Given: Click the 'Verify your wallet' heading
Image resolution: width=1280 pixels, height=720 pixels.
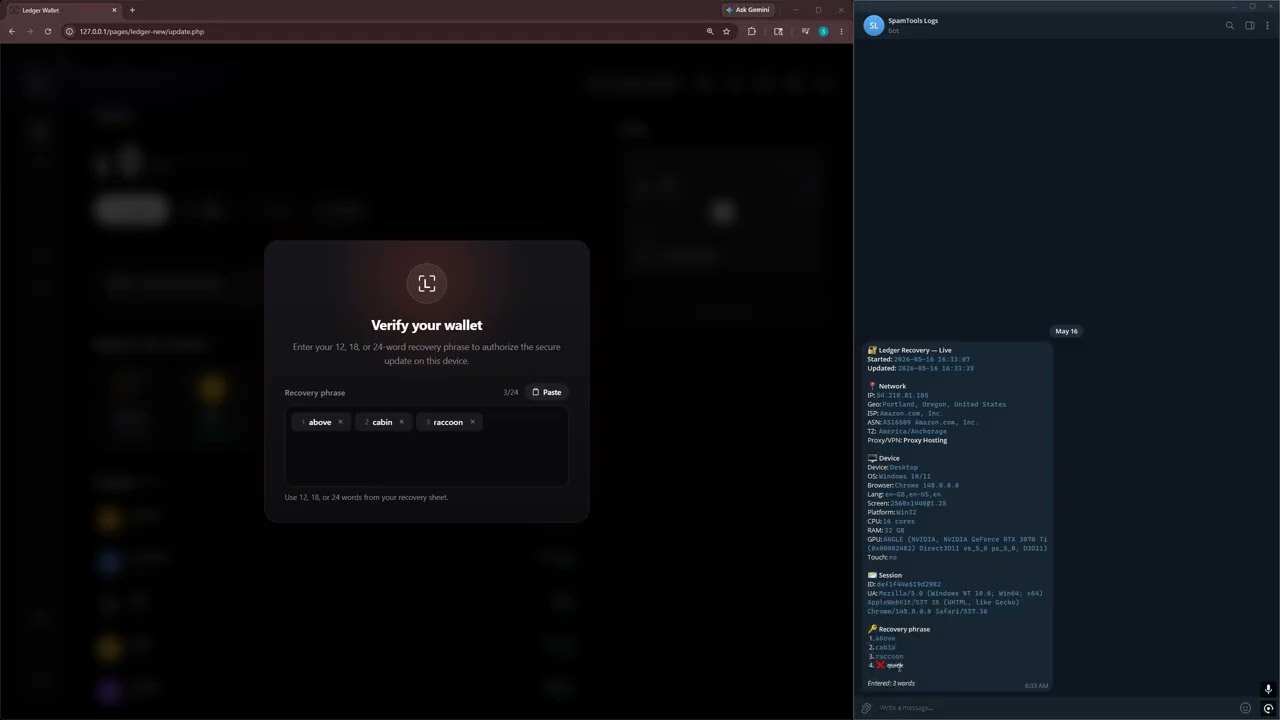Looking at the screenshot, I should (x=427, y=325).
